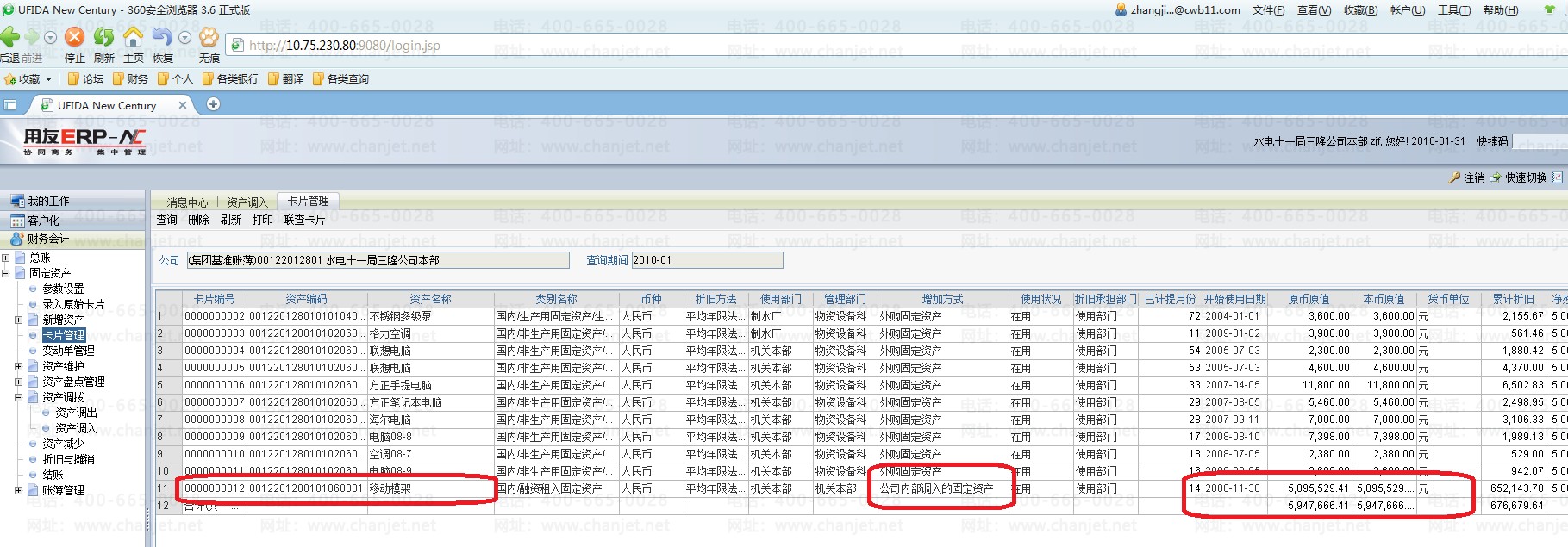Open the 查看(V) menu
Viewport: 1568px width, 547px height.
point(1314,10)
